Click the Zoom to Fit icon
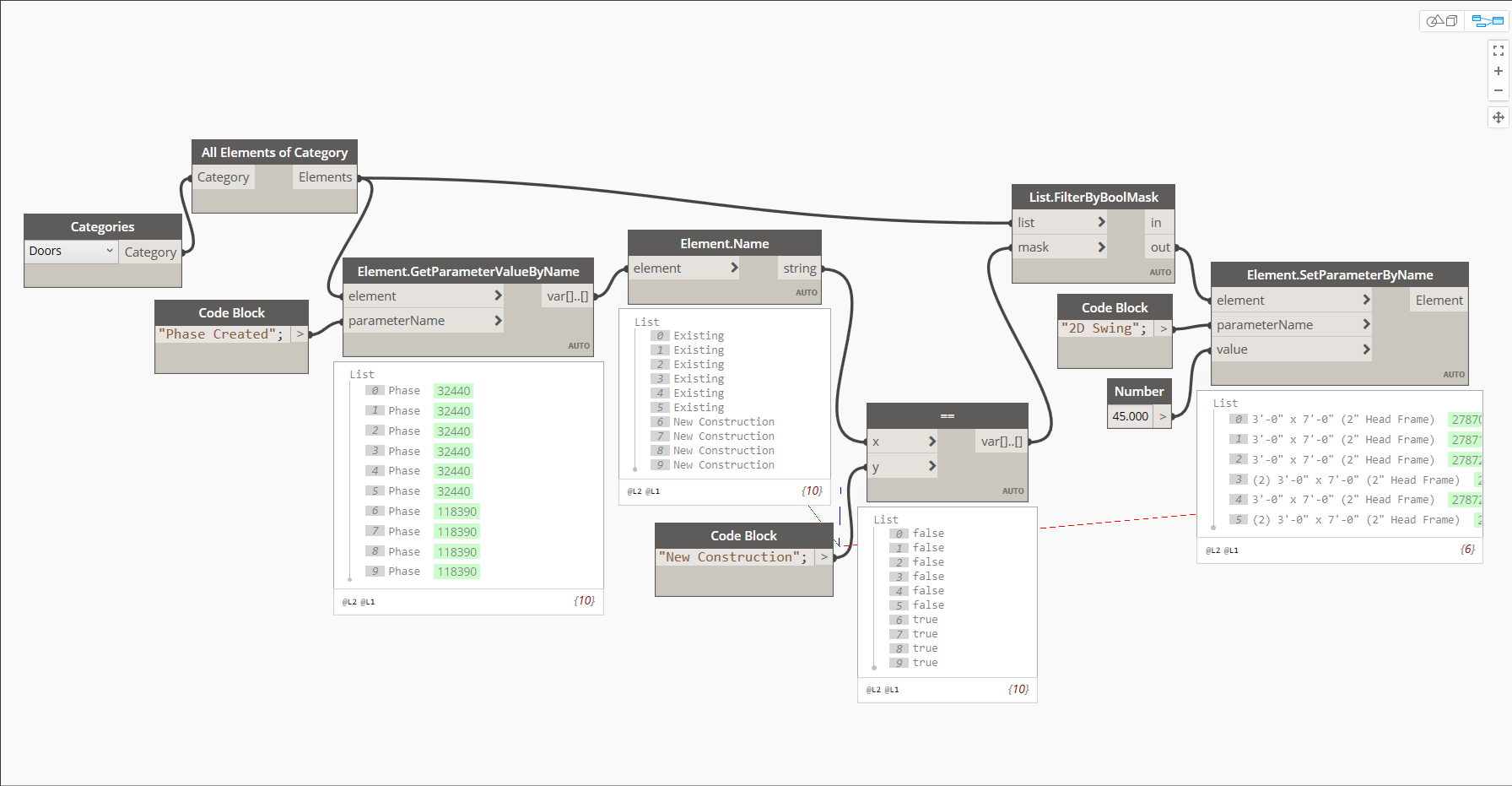This screenshot has width=1512, height=786. click(1498, 51)
